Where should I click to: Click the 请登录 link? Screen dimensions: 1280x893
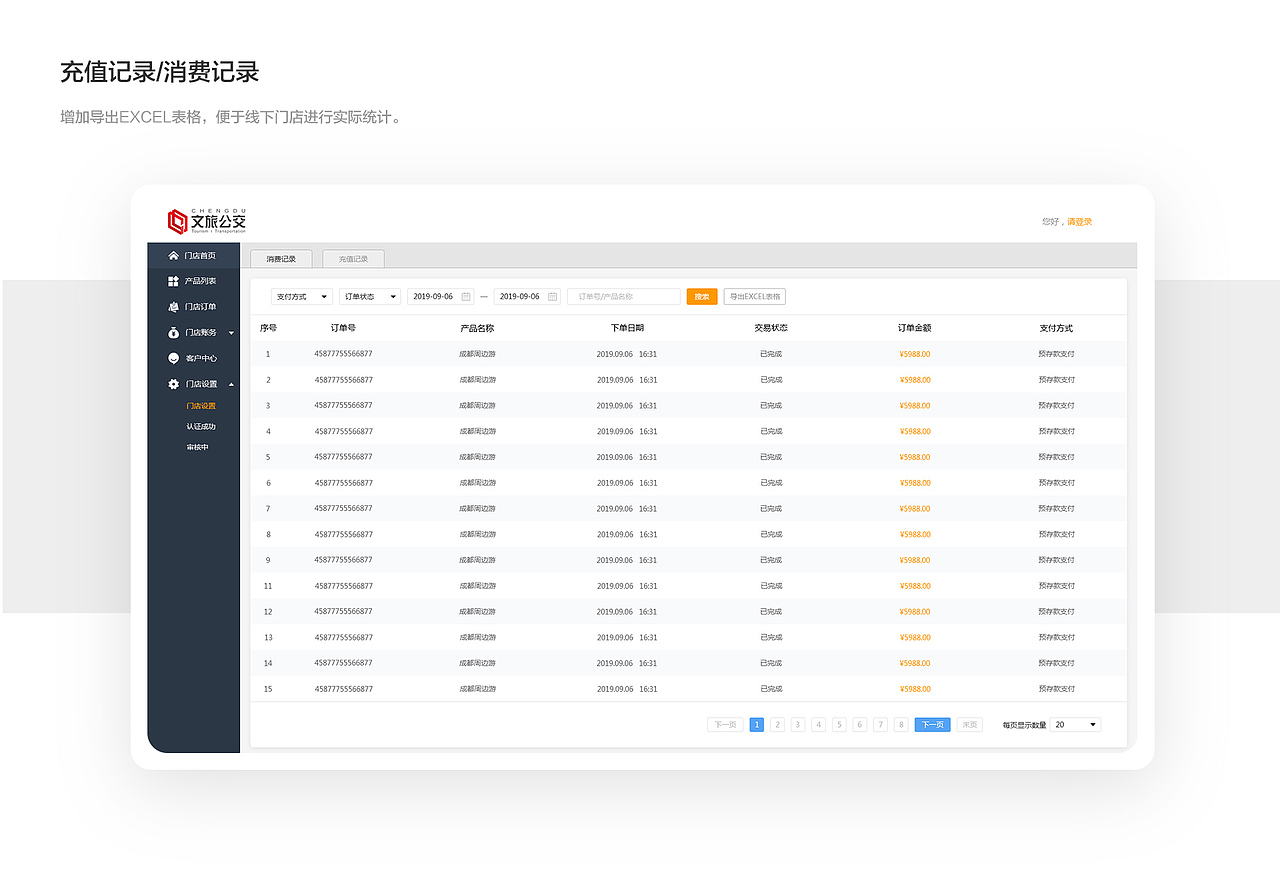pos(1080,222)
